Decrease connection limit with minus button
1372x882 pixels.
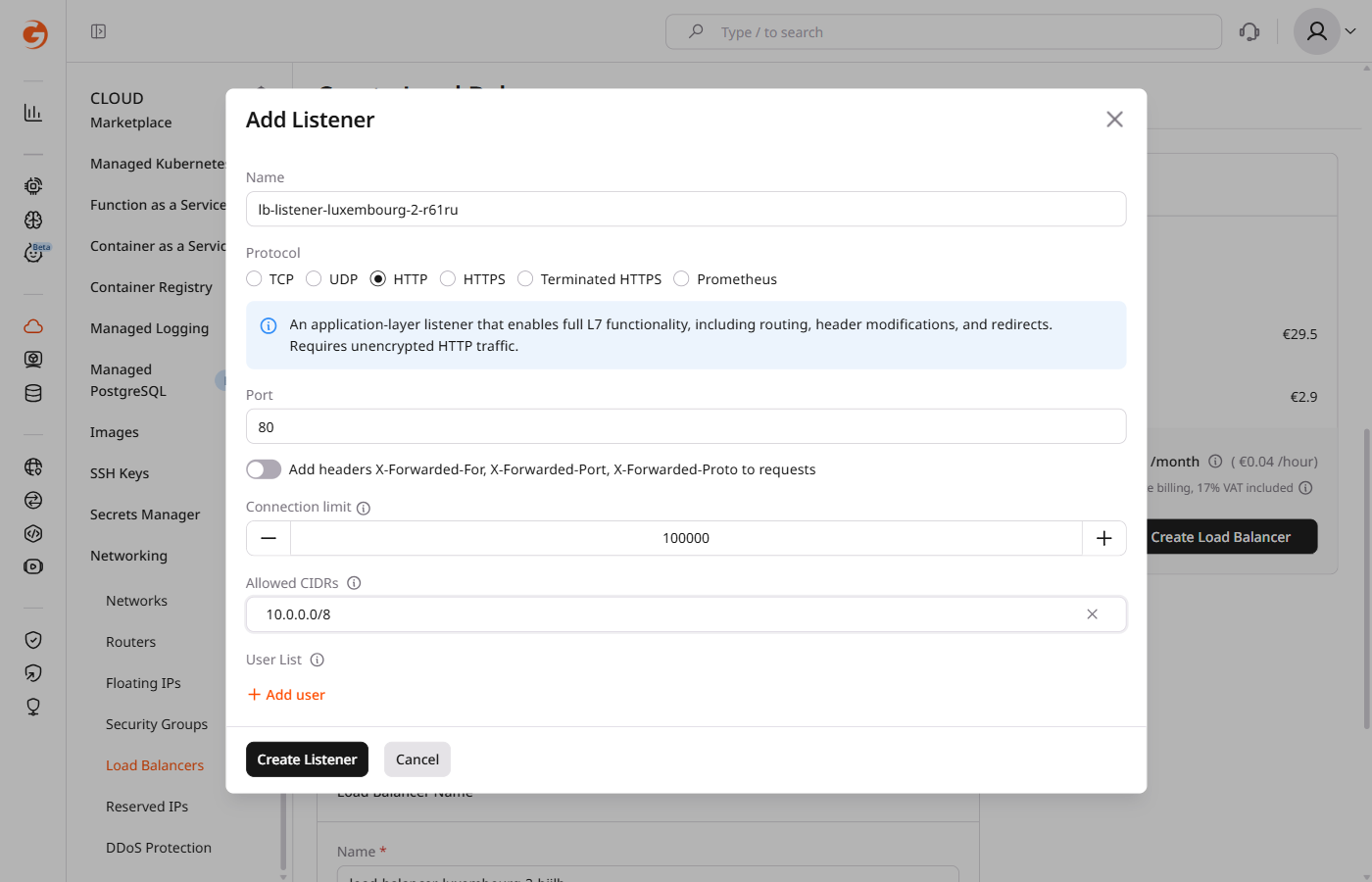pyautogui.click(x=269, y=538)
